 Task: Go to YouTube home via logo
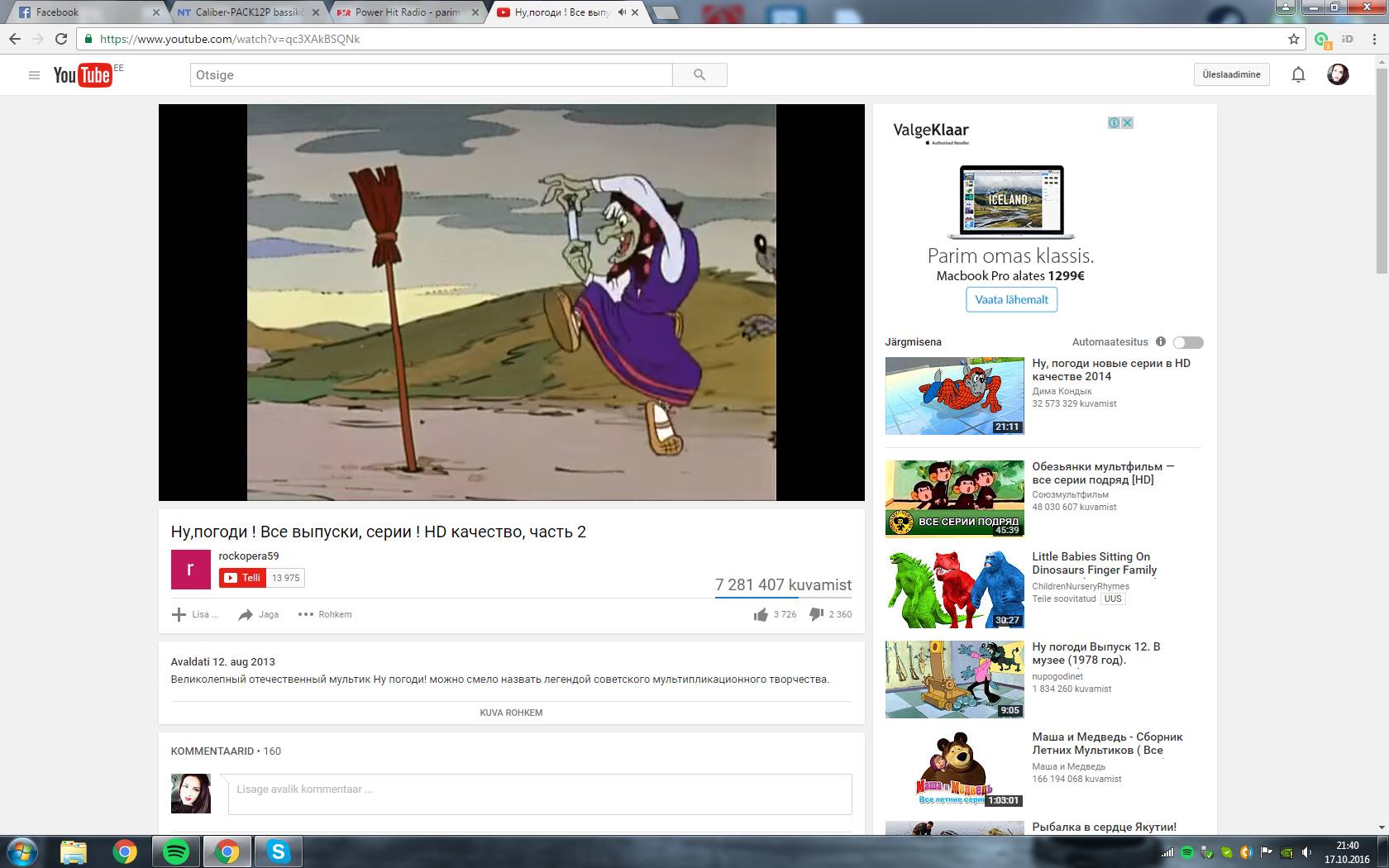(82, 75)
